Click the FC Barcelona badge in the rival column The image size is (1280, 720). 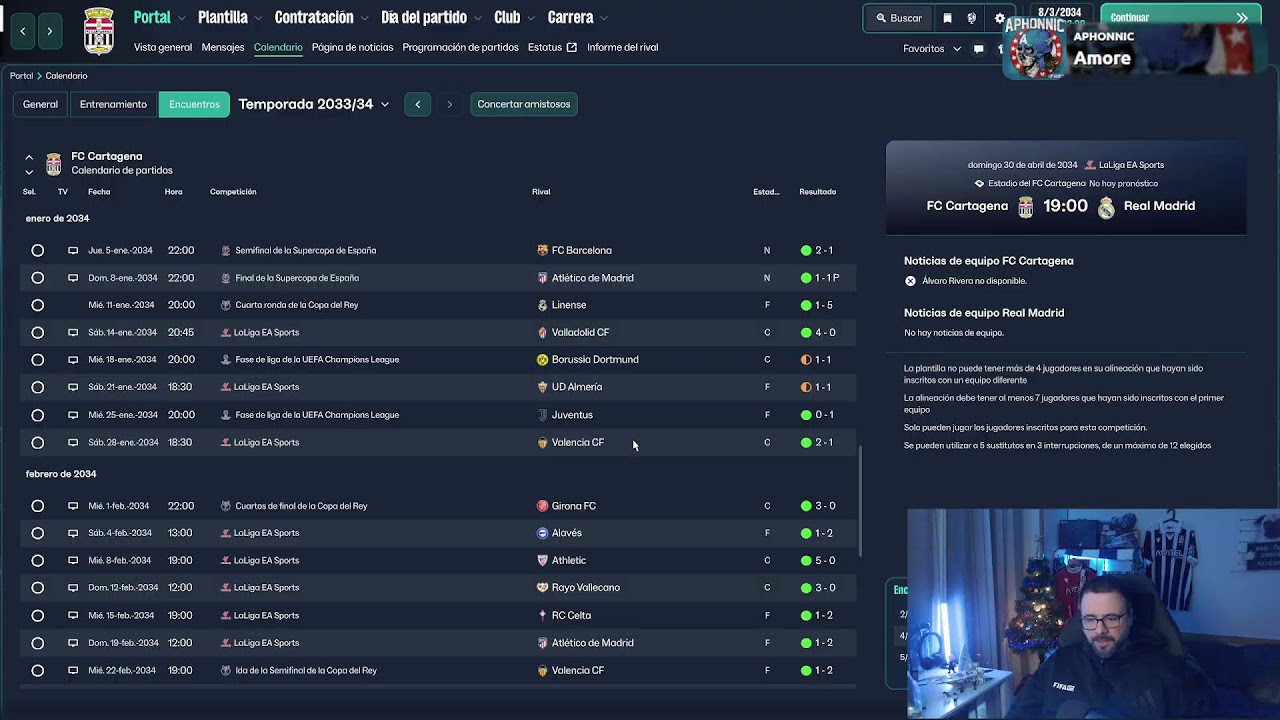542,250
